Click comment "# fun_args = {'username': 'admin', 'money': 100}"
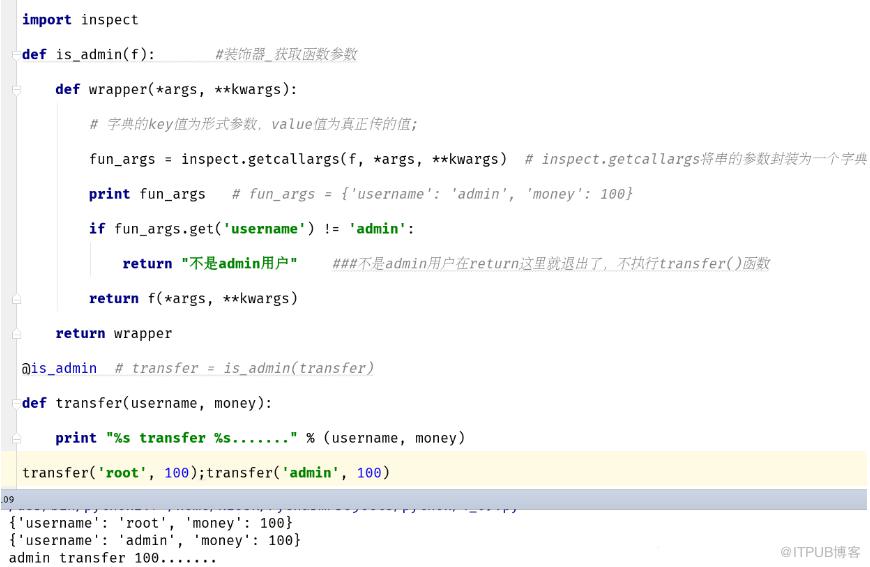The width and height of the screenshot is (870, 567). (x=432, y=194)
